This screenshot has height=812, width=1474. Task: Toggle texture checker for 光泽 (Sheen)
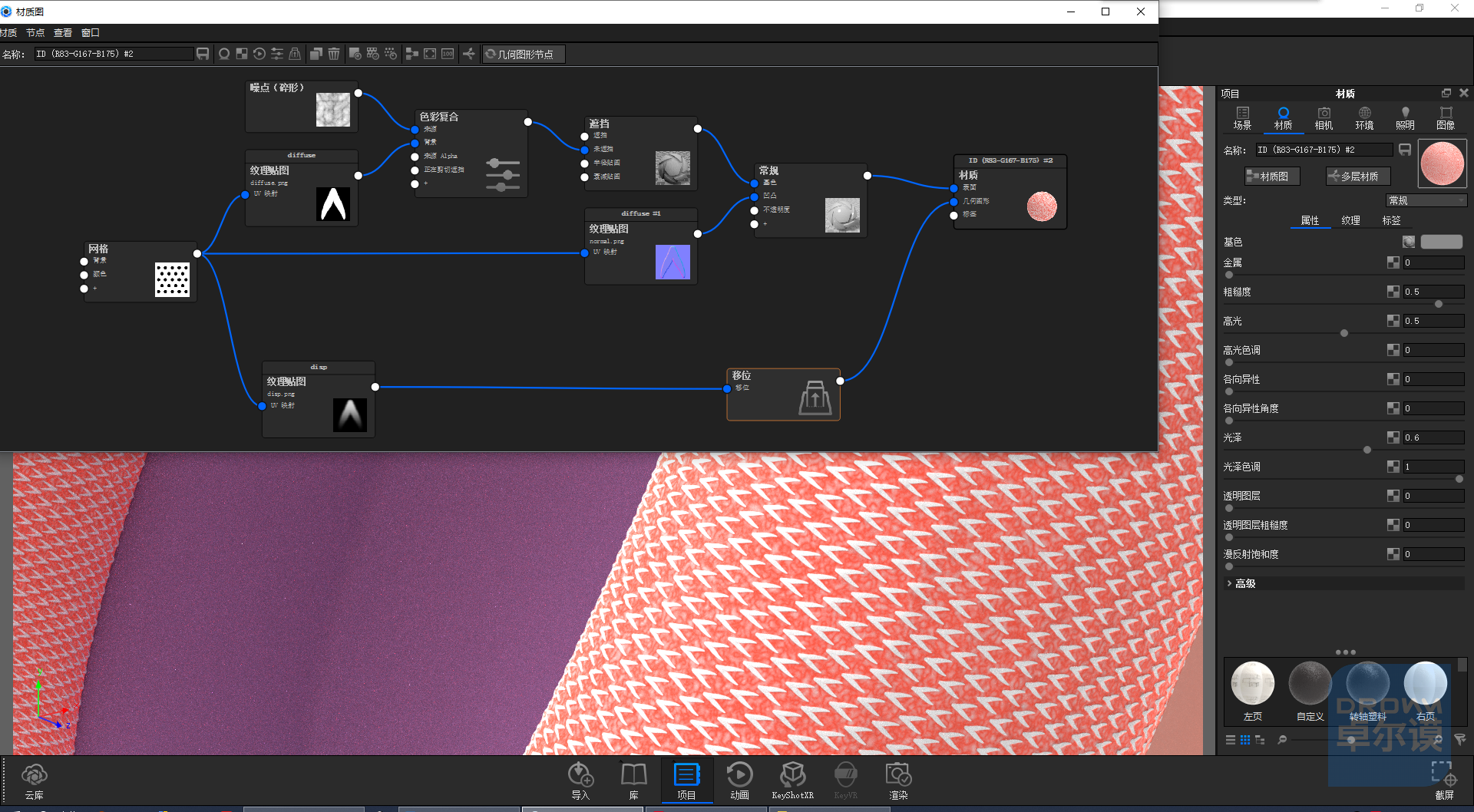tap(1393, 437)
